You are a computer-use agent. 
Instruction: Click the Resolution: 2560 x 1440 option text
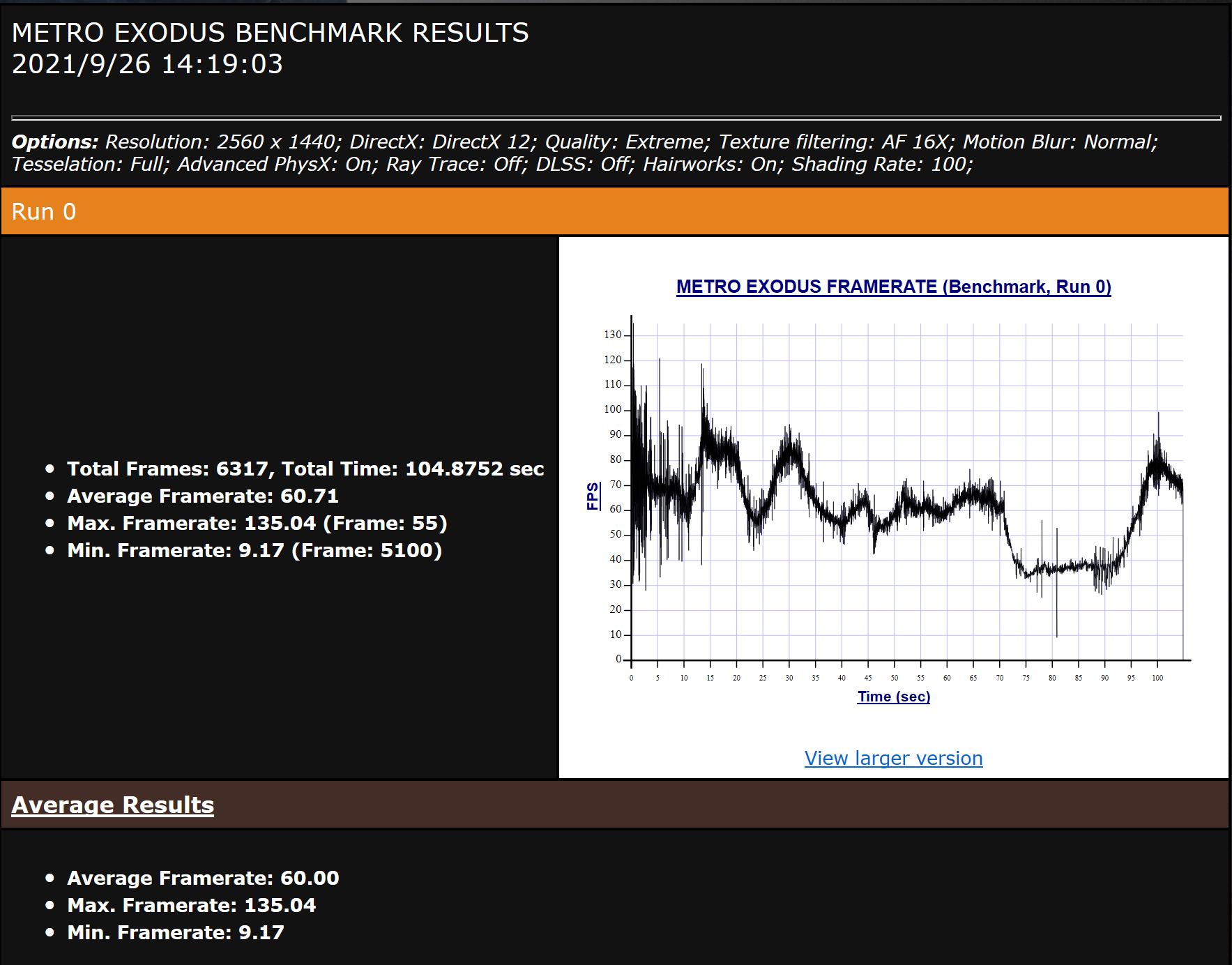(223, 142)
